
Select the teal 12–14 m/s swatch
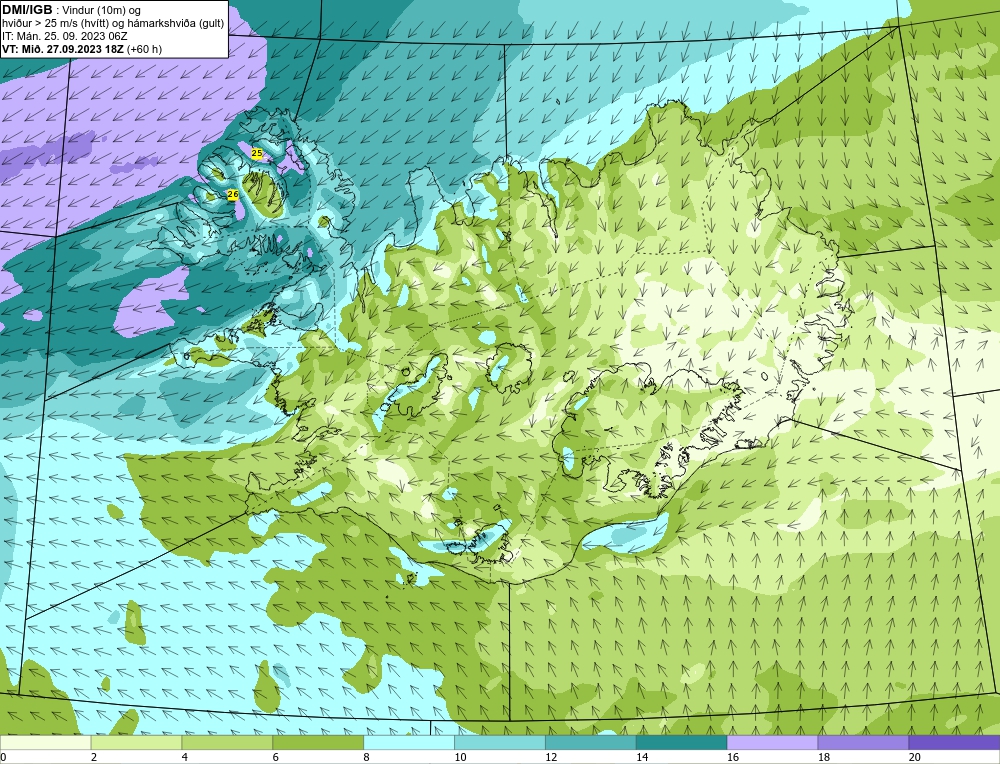[x=591, y=742]
